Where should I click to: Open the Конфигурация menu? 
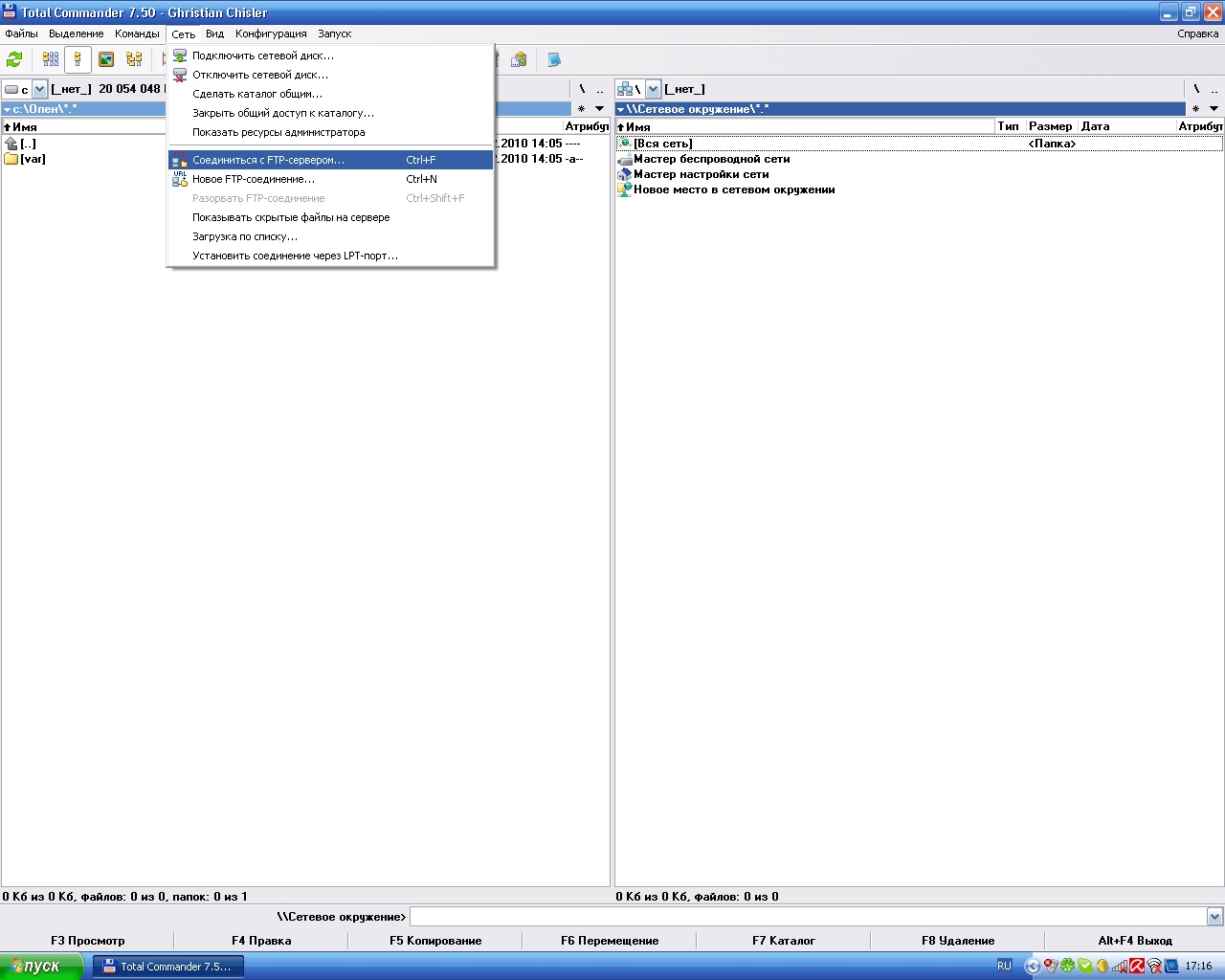tap(271, 33)
